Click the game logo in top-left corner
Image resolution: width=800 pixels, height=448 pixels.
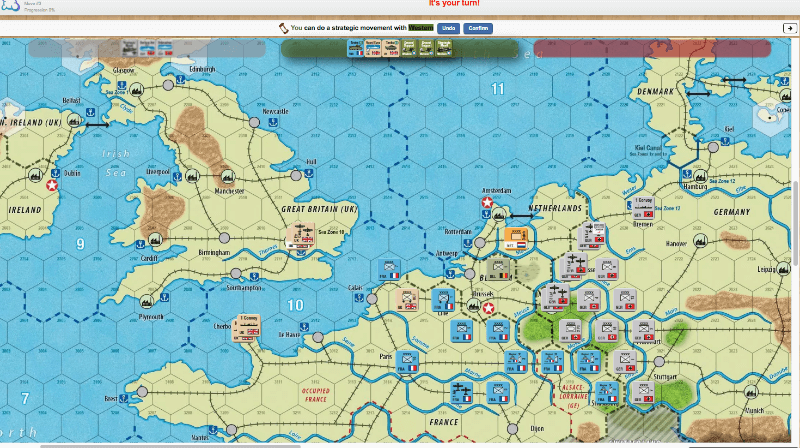(x=12, y=7)
